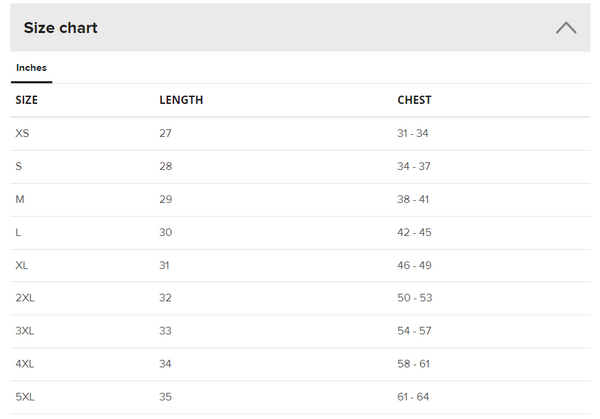Select the 2XL size row

pyautogui.click(x=25, y=298)
